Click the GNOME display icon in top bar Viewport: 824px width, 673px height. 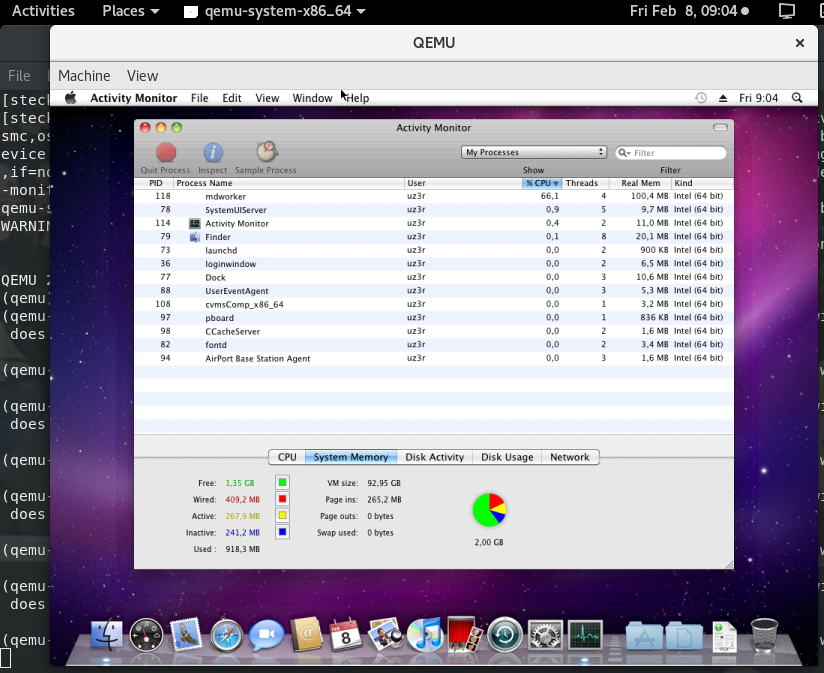click(x=787, y=11)
